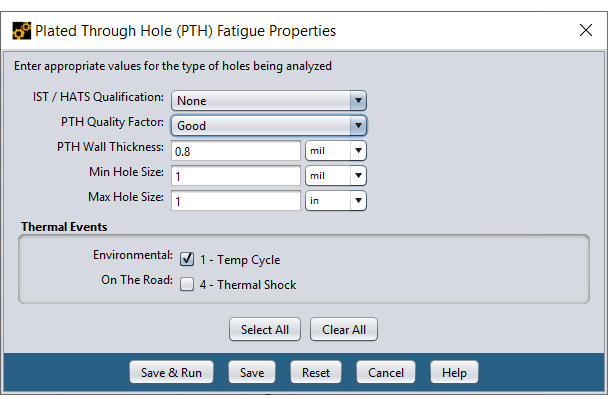608x399 pixels.
Task: Reset the dialog values
Action: 316,372
